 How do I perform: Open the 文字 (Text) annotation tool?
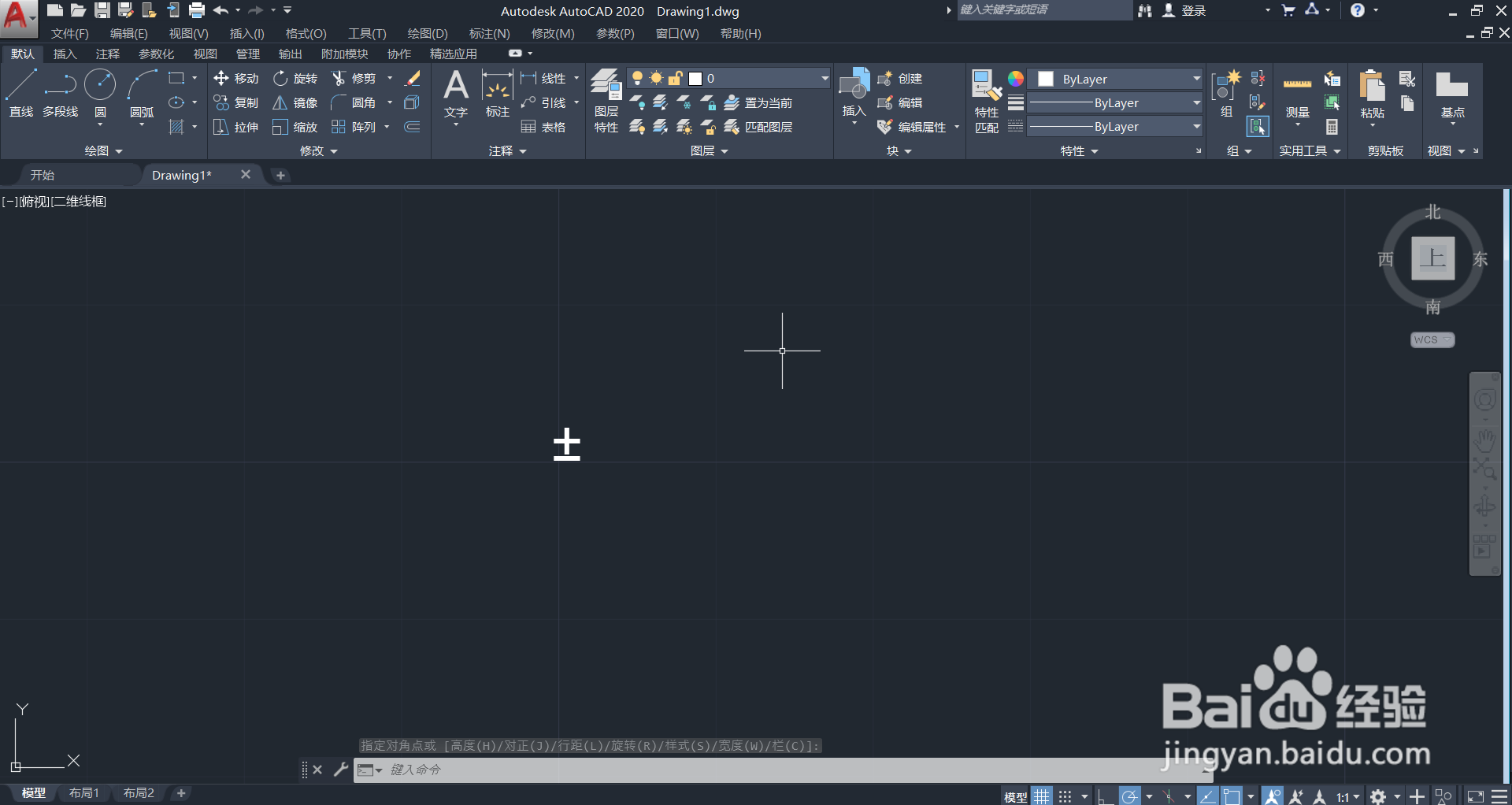coord(456,94)
